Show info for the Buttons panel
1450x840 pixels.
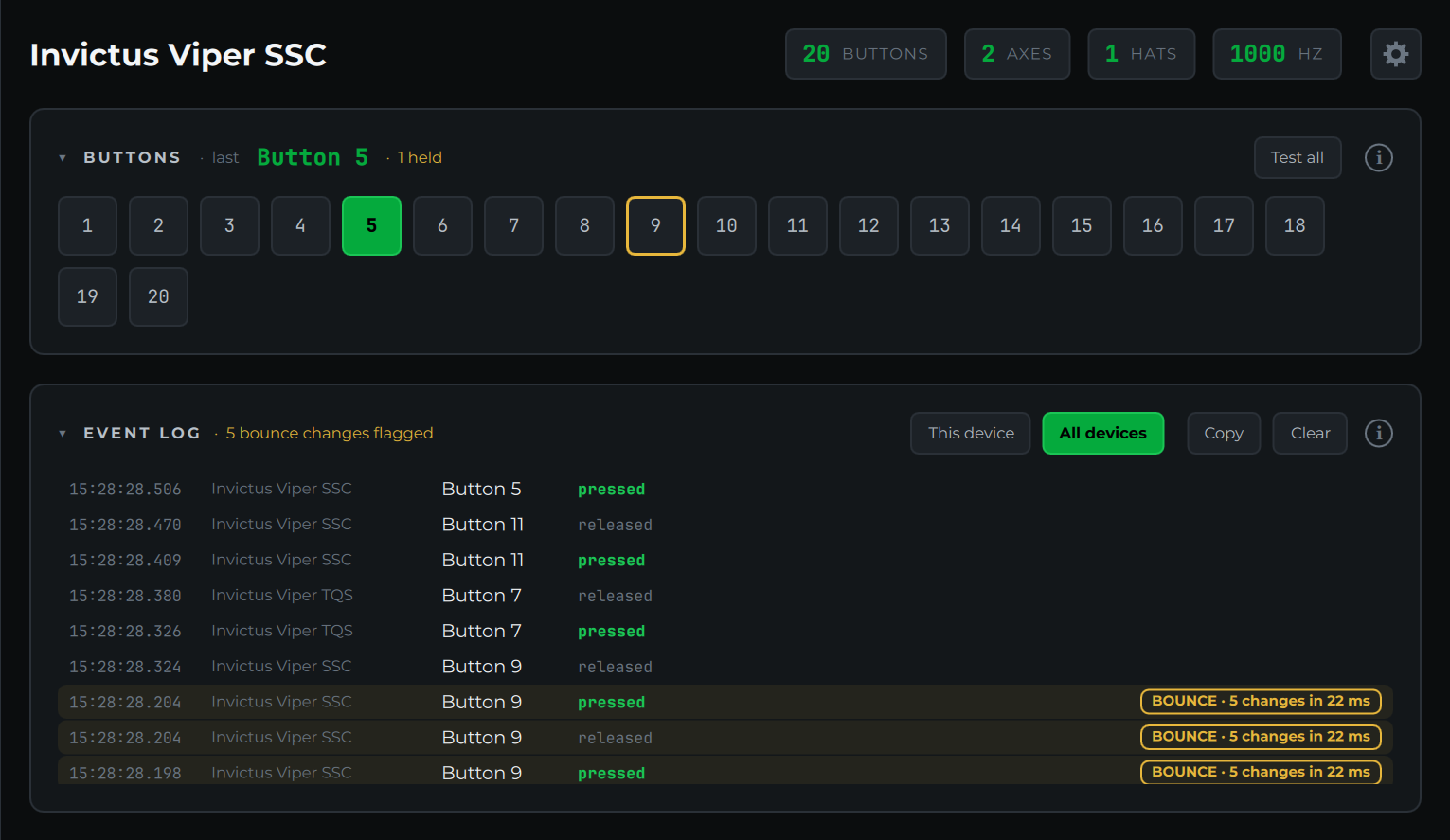coord(1378,157)
